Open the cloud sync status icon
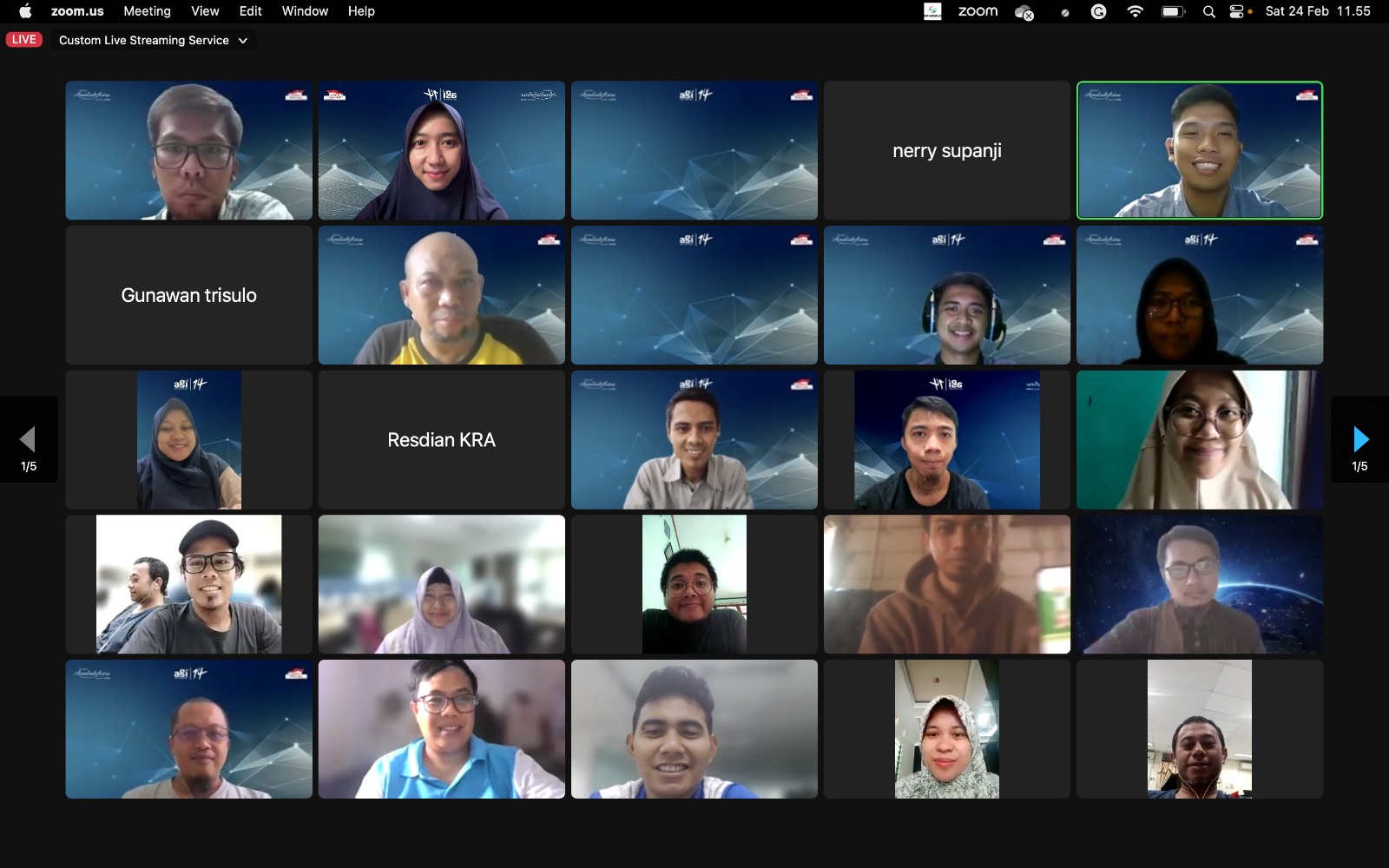The height and width of the screenshot is (868, 1389). coord(1024,12)
